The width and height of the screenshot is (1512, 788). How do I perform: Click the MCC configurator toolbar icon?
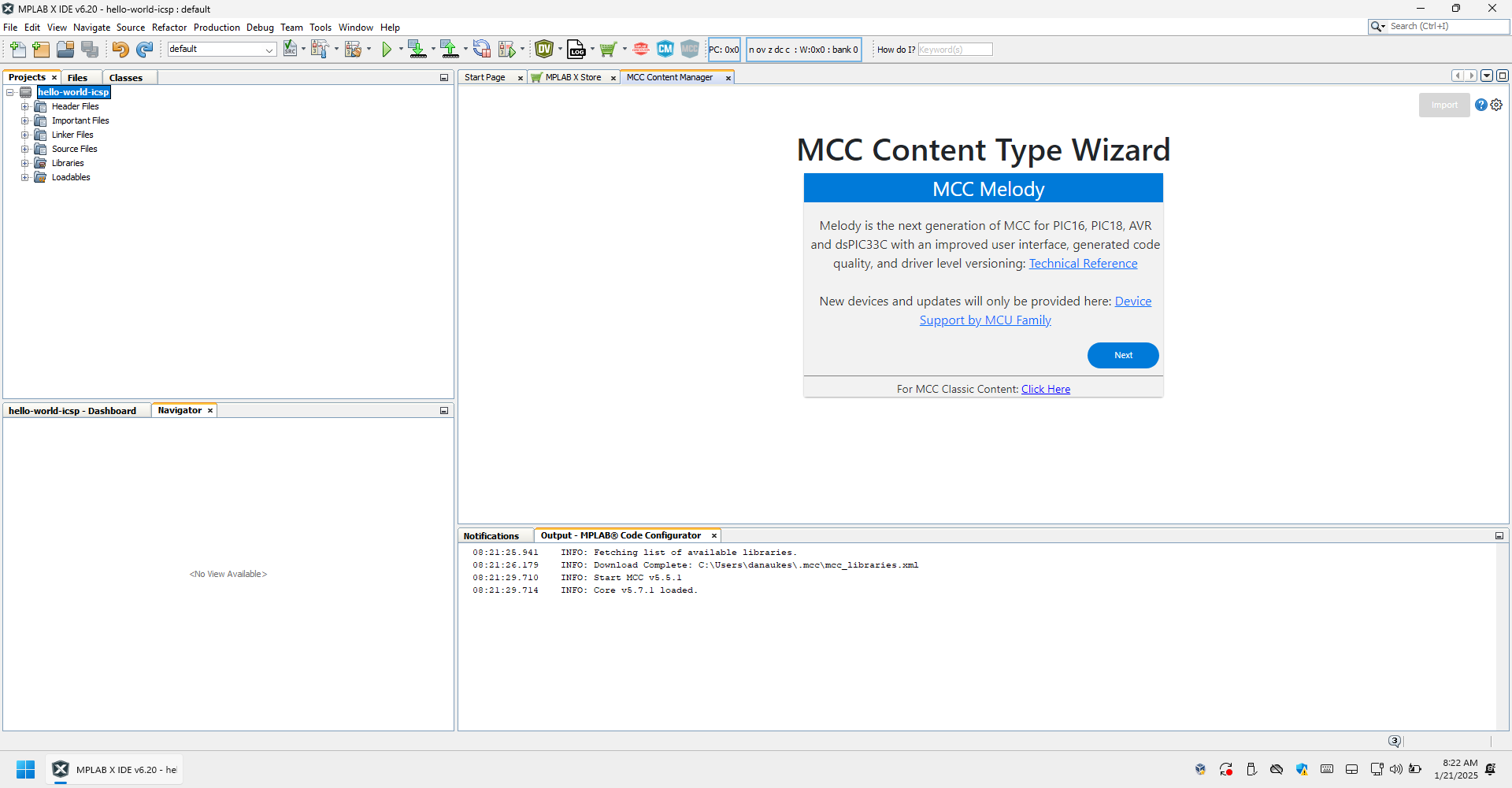(x=690, y=49)
